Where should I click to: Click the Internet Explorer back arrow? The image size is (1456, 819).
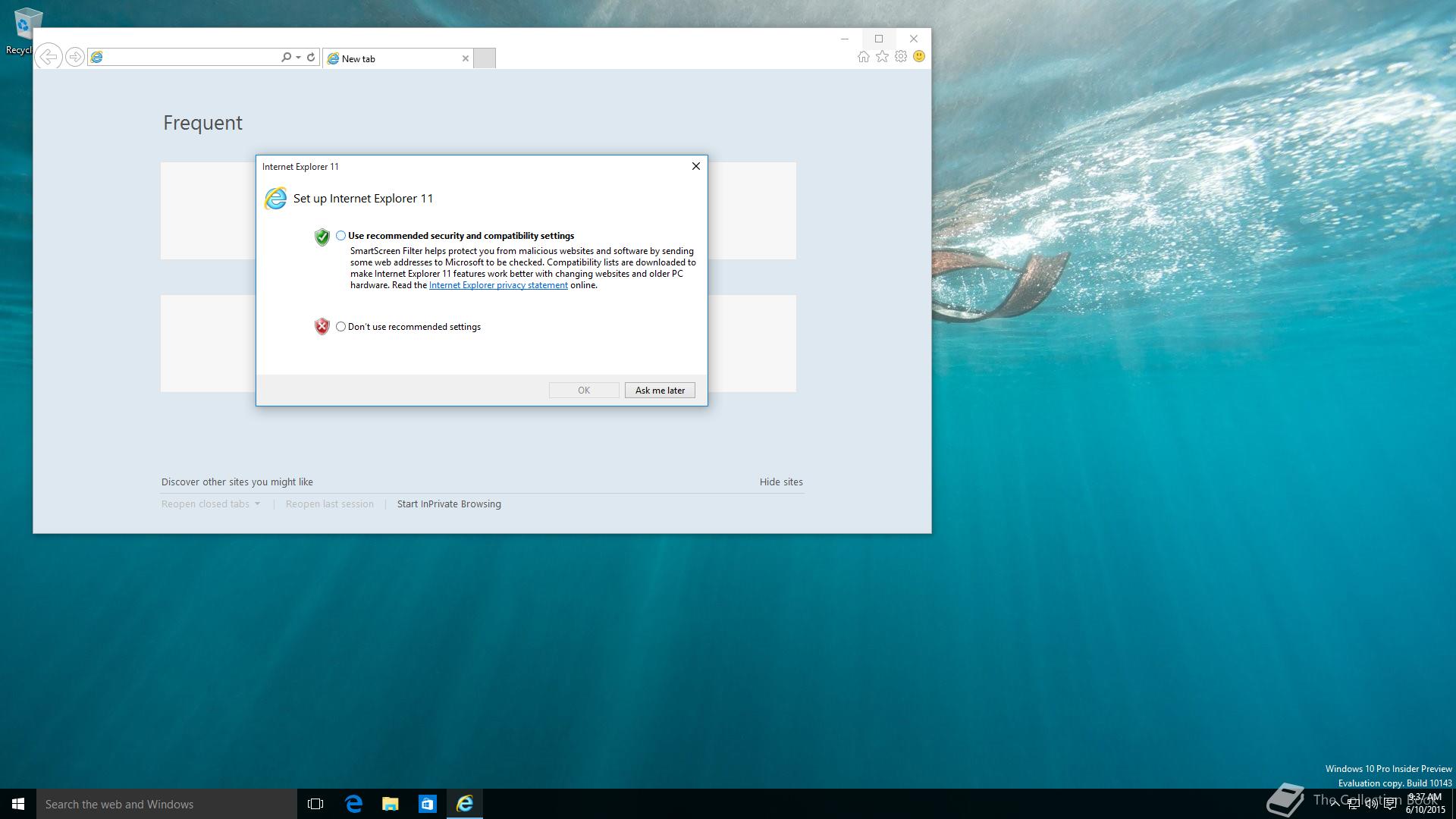pos(49,57)
